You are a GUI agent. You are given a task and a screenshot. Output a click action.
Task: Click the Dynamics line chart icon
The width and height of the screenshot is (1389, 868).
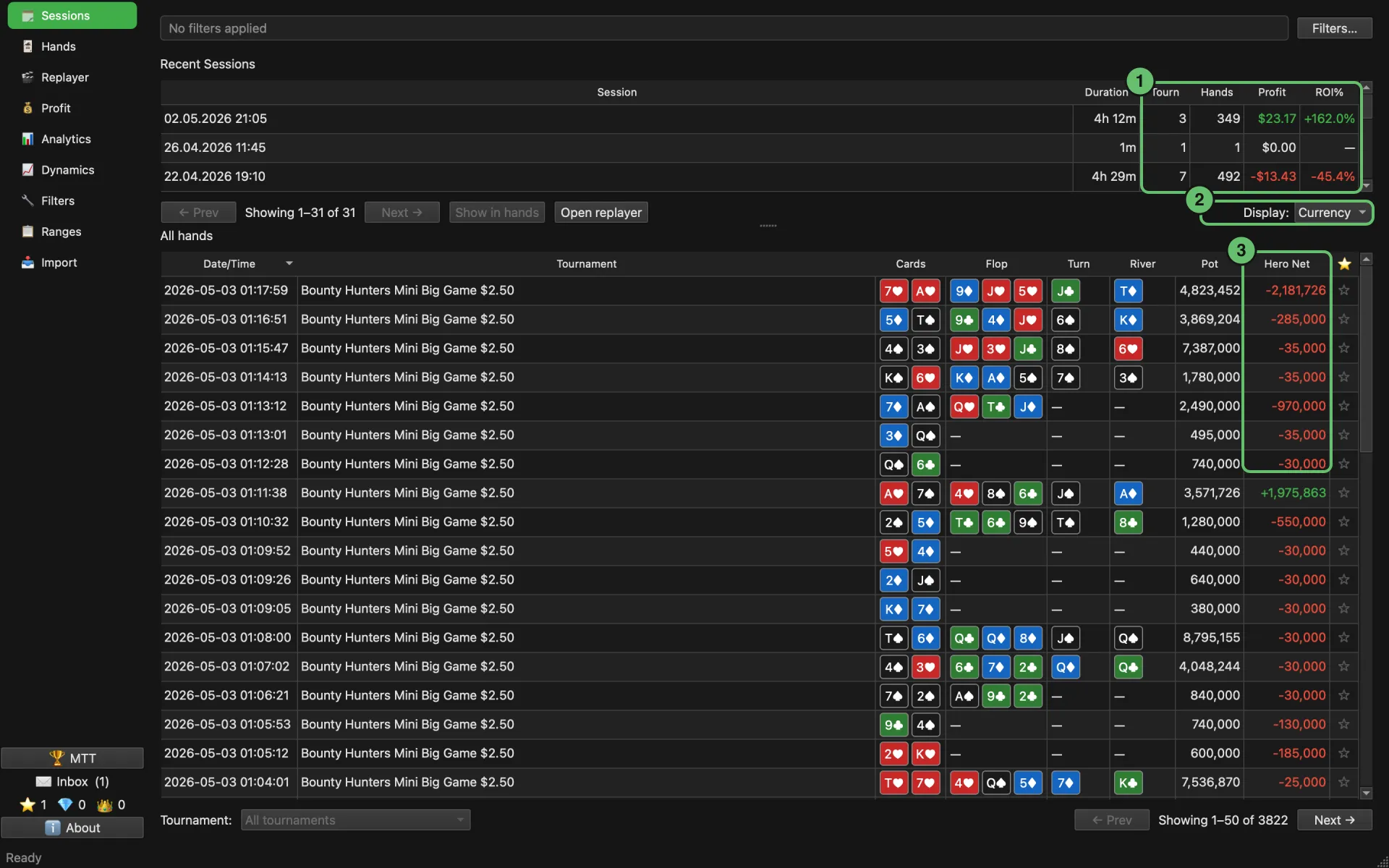[27, 170]
